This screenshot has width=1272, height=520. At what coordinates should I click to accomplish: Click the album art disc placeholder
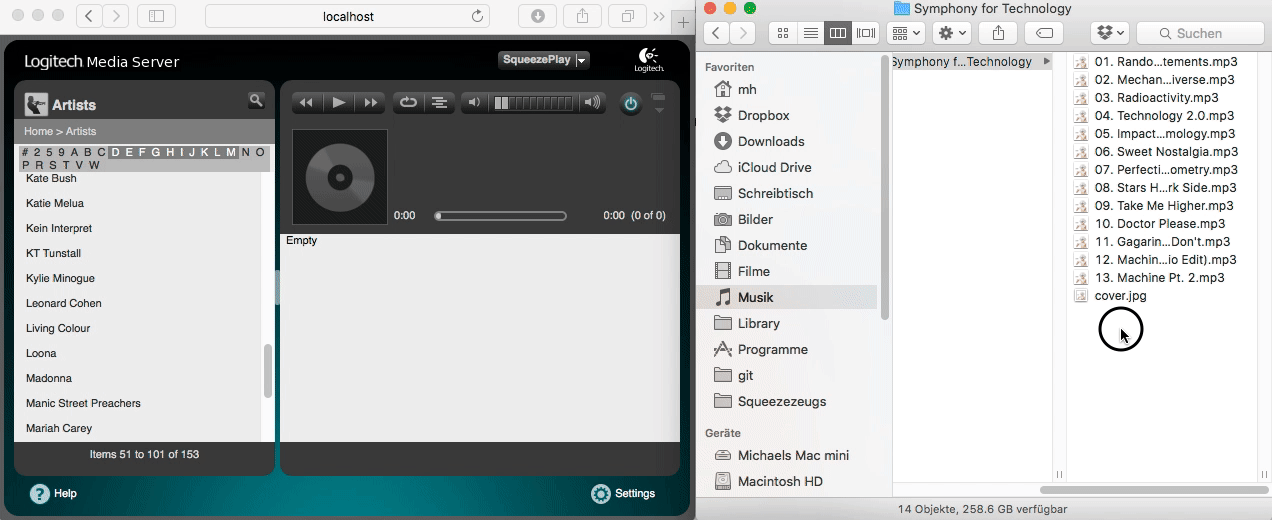click(x=339, y=177)
